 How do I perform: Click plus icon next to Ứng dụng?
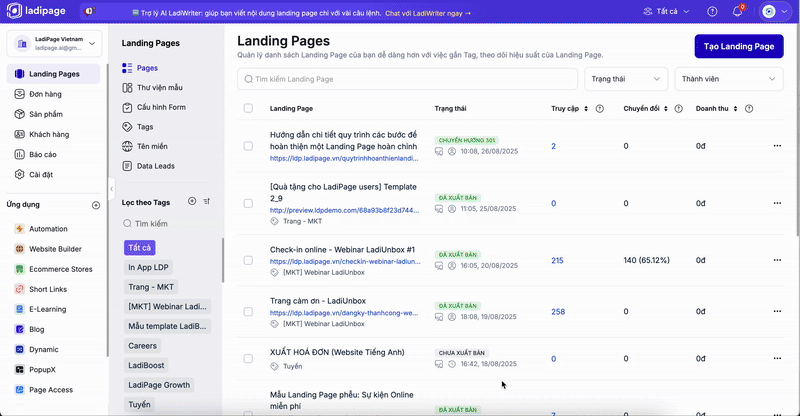coord(96,205)
